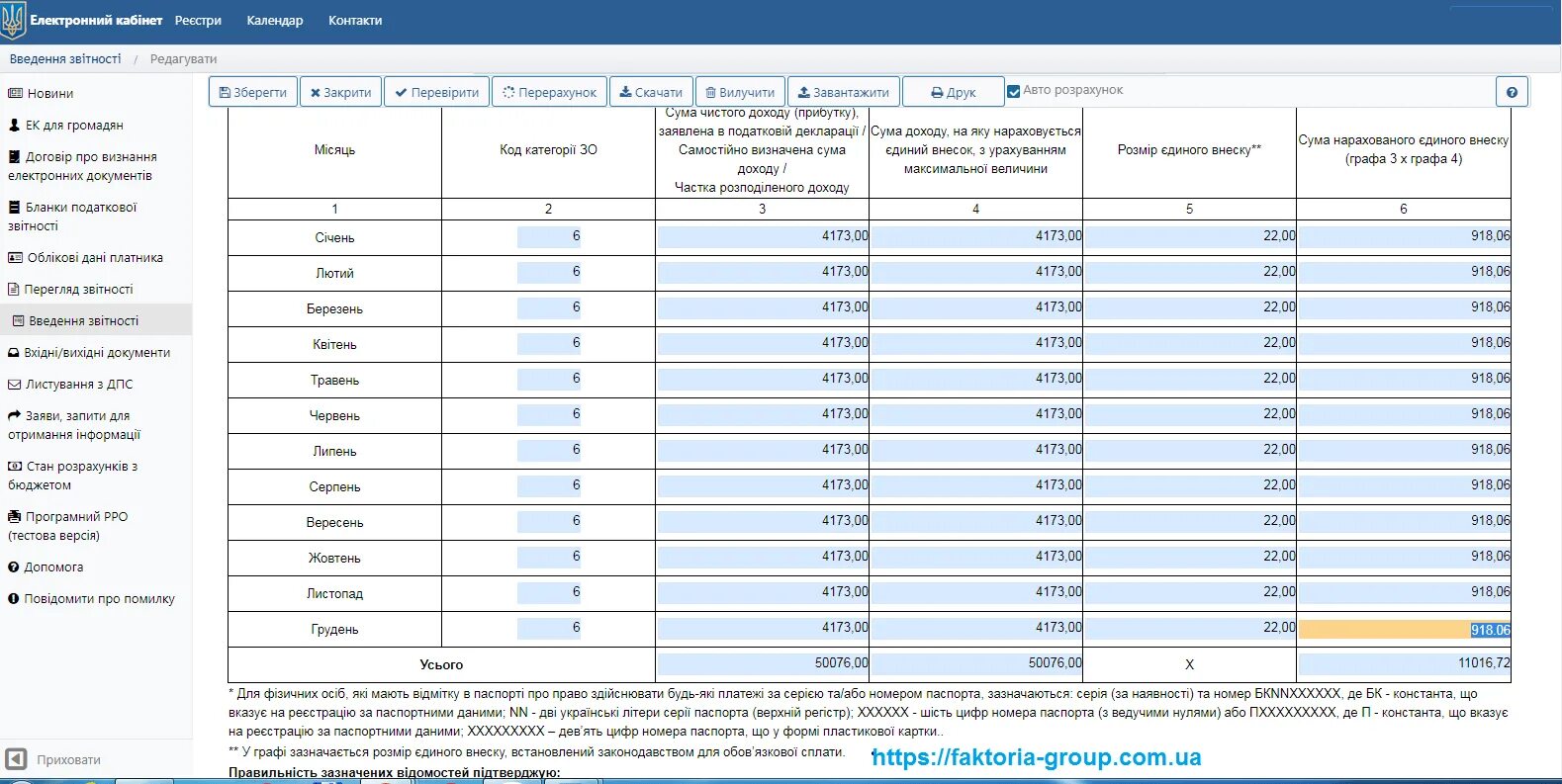Click the Скачати download button

[x=651, y=92]
